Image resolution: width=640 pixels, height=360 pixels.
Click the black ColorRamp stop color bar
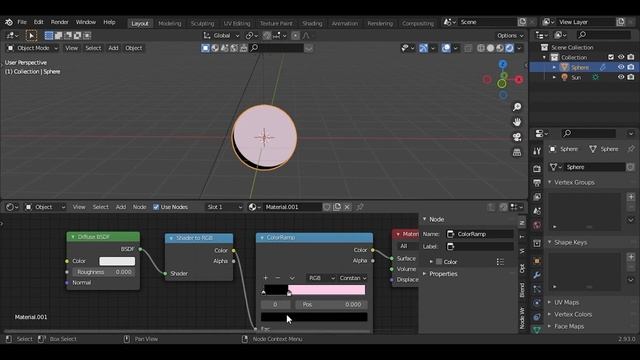point(314,317)
